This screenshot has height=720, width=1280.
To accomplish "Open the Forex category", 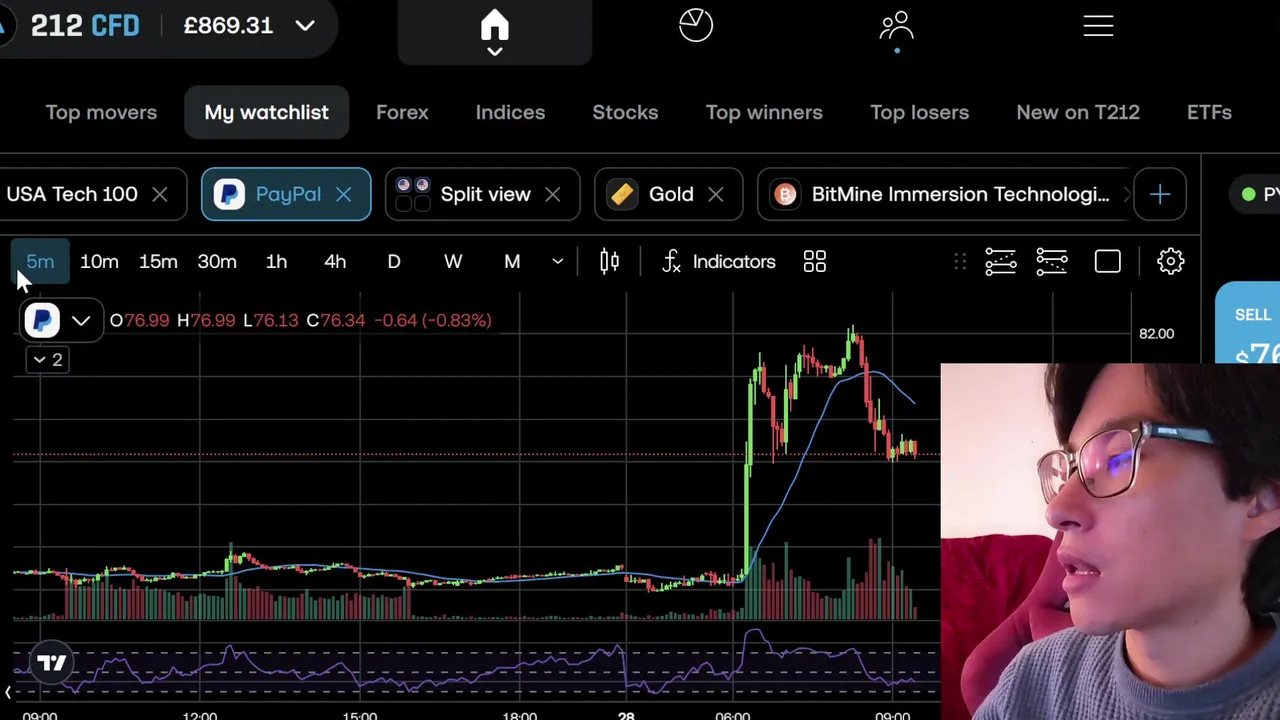I will (402, 112).
